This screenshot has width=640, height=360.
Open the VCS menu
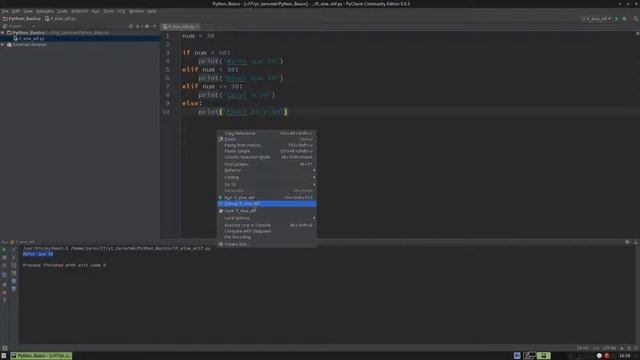click(121, 11)
